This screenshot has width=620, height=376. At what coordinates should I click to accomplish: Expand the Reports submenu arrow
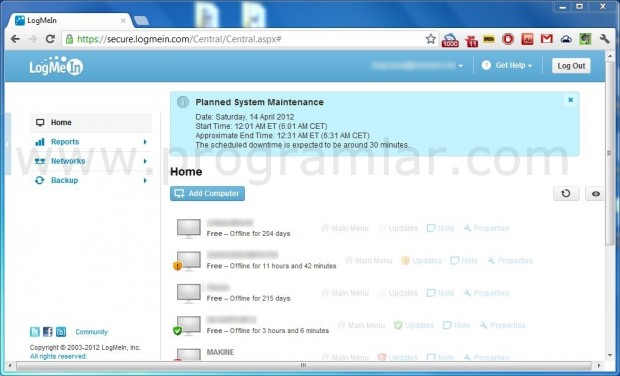(x=145, y=142)
